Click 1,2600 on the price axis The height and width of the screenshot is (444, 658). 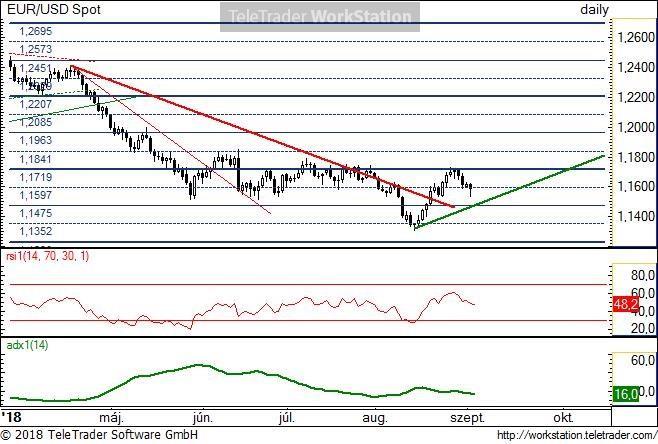click(636, 37)
